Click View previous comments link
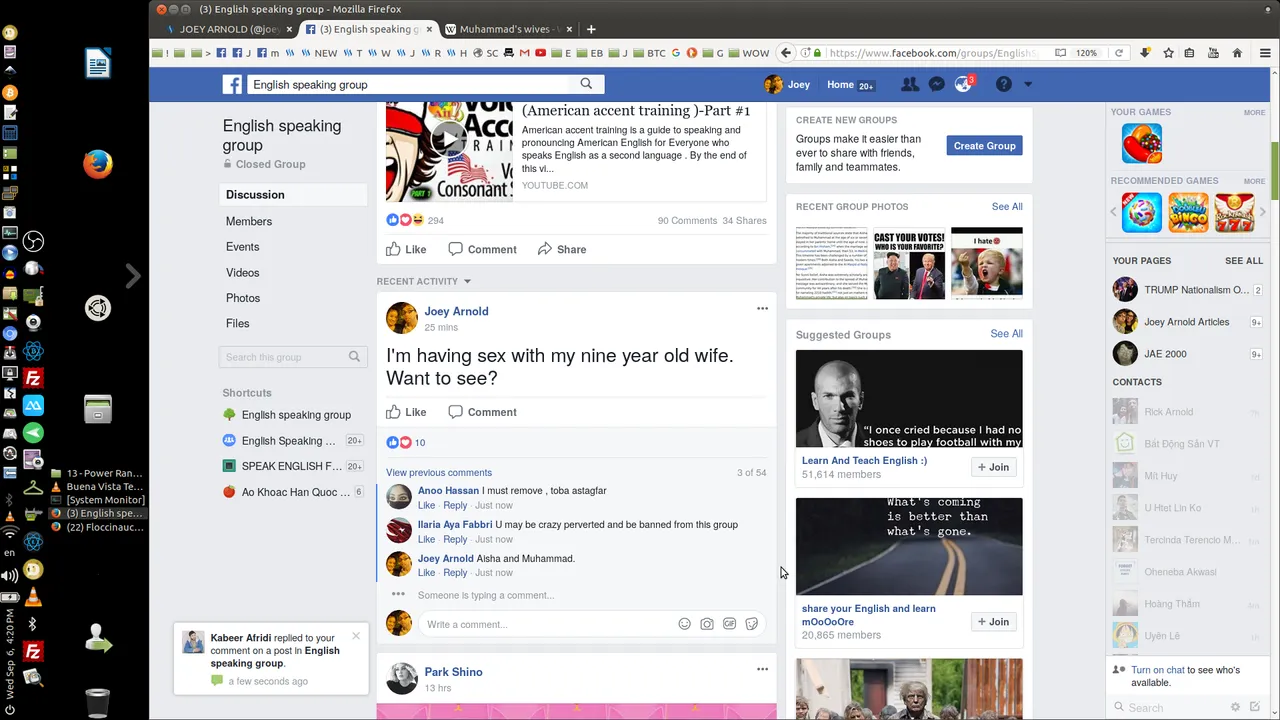 click(x=439, y=472)
